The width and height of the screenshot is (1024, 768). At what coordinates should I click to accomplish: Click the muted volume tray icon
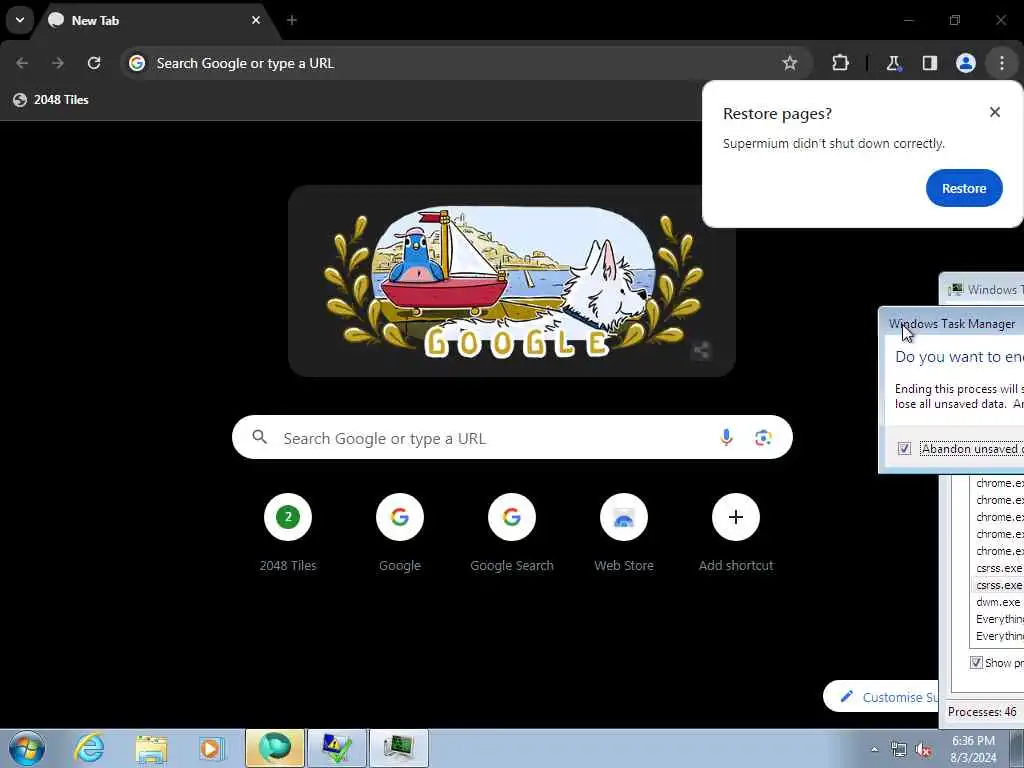pos(923,750)
